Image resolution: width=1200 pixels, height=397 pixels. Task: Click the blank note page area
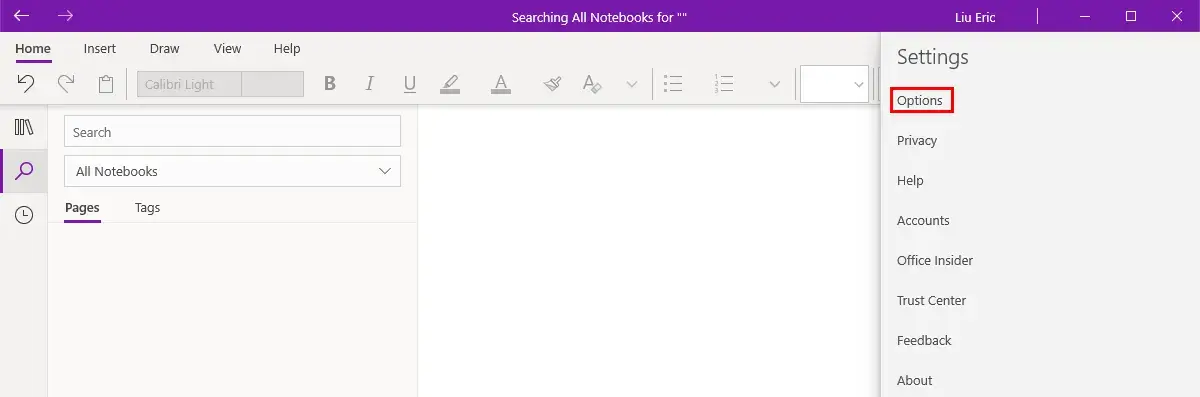(x=648, y=250)
